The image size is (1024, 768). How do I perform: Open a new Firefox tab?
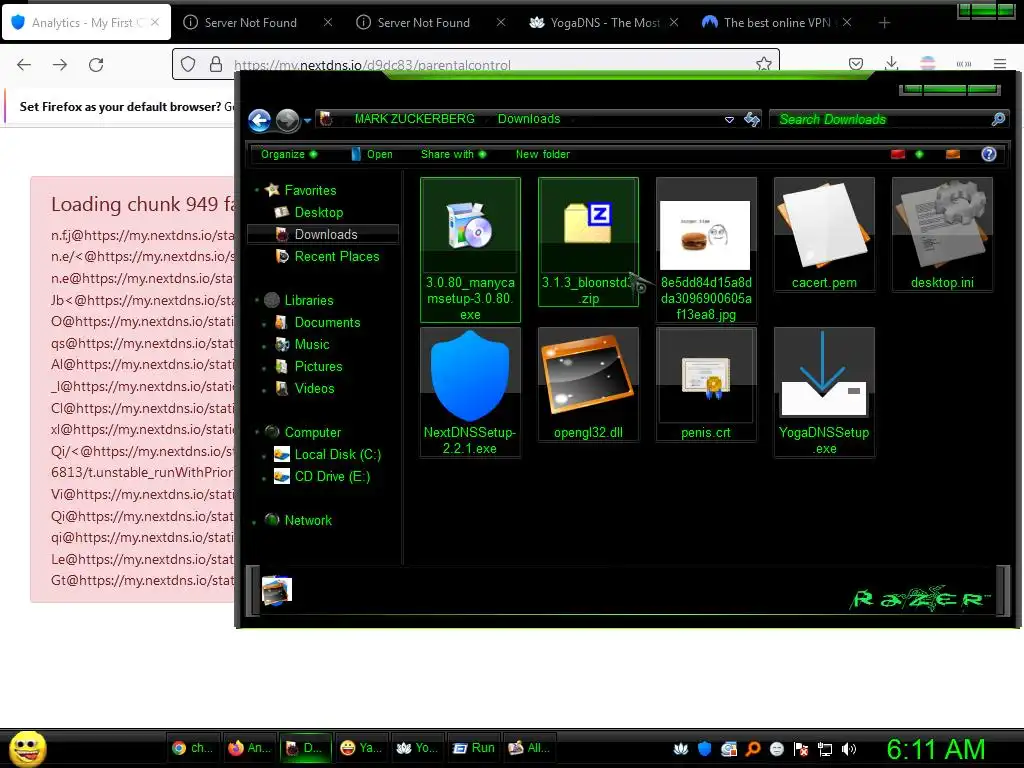point(884,23)
